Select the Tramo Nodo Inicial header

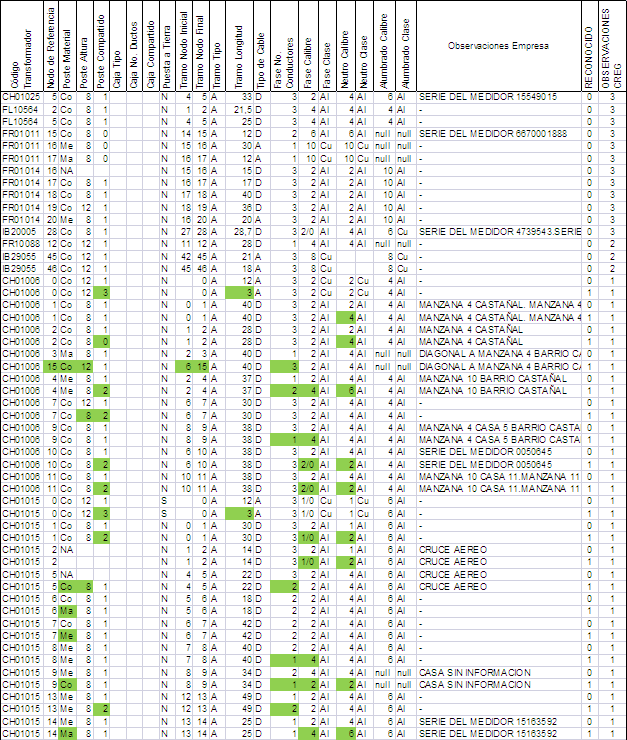tap(183, 46)
